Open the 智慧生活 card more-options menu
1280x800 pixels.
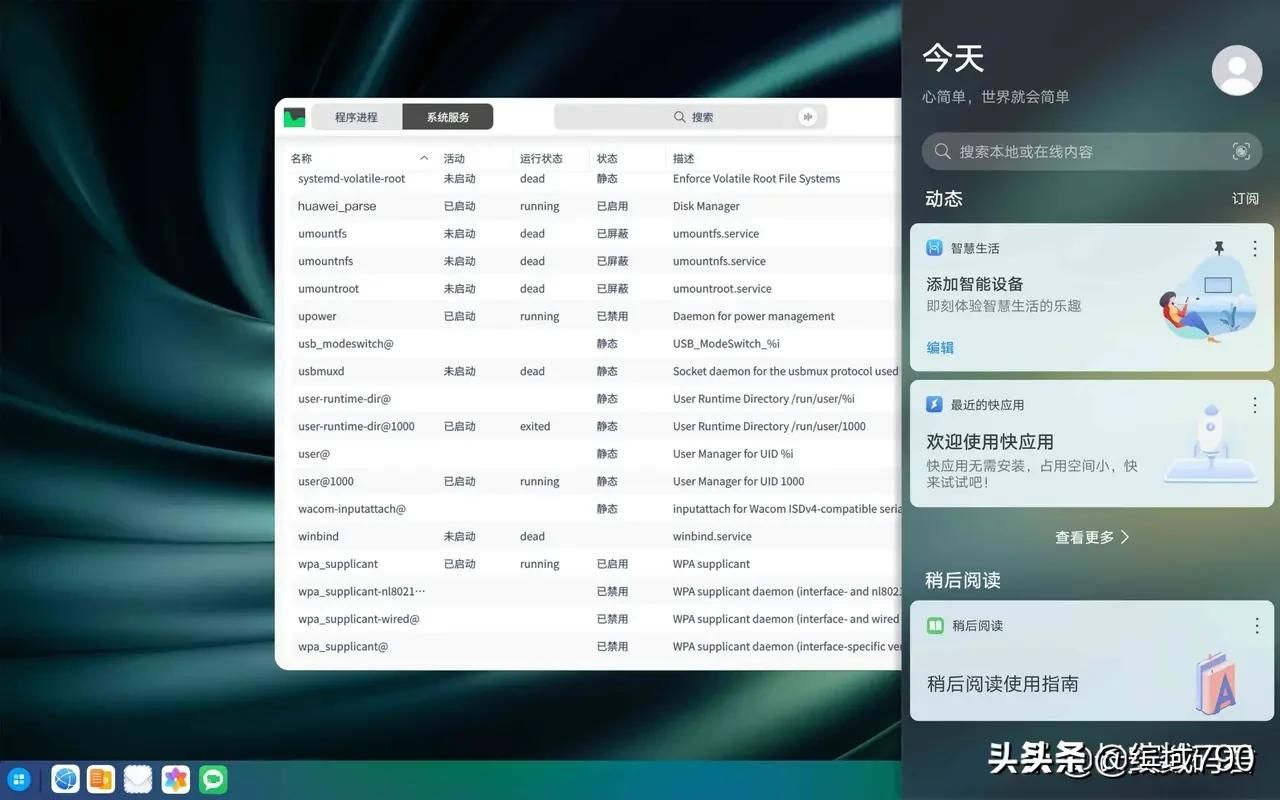[1255, 248]
